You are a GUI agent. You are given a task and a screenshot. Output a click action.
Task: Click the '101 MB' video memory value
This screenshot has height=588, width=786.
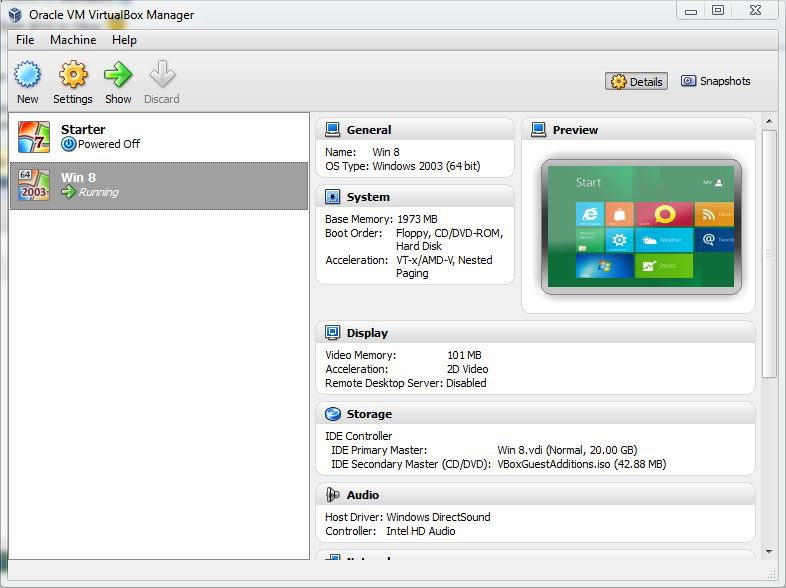[464, 355]
